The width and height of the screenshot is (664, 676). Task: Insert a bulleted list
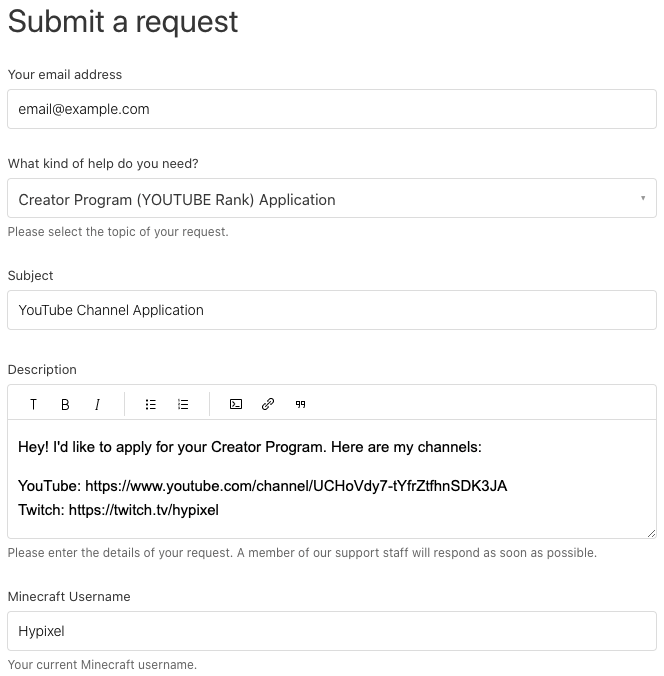coord(150,404)
